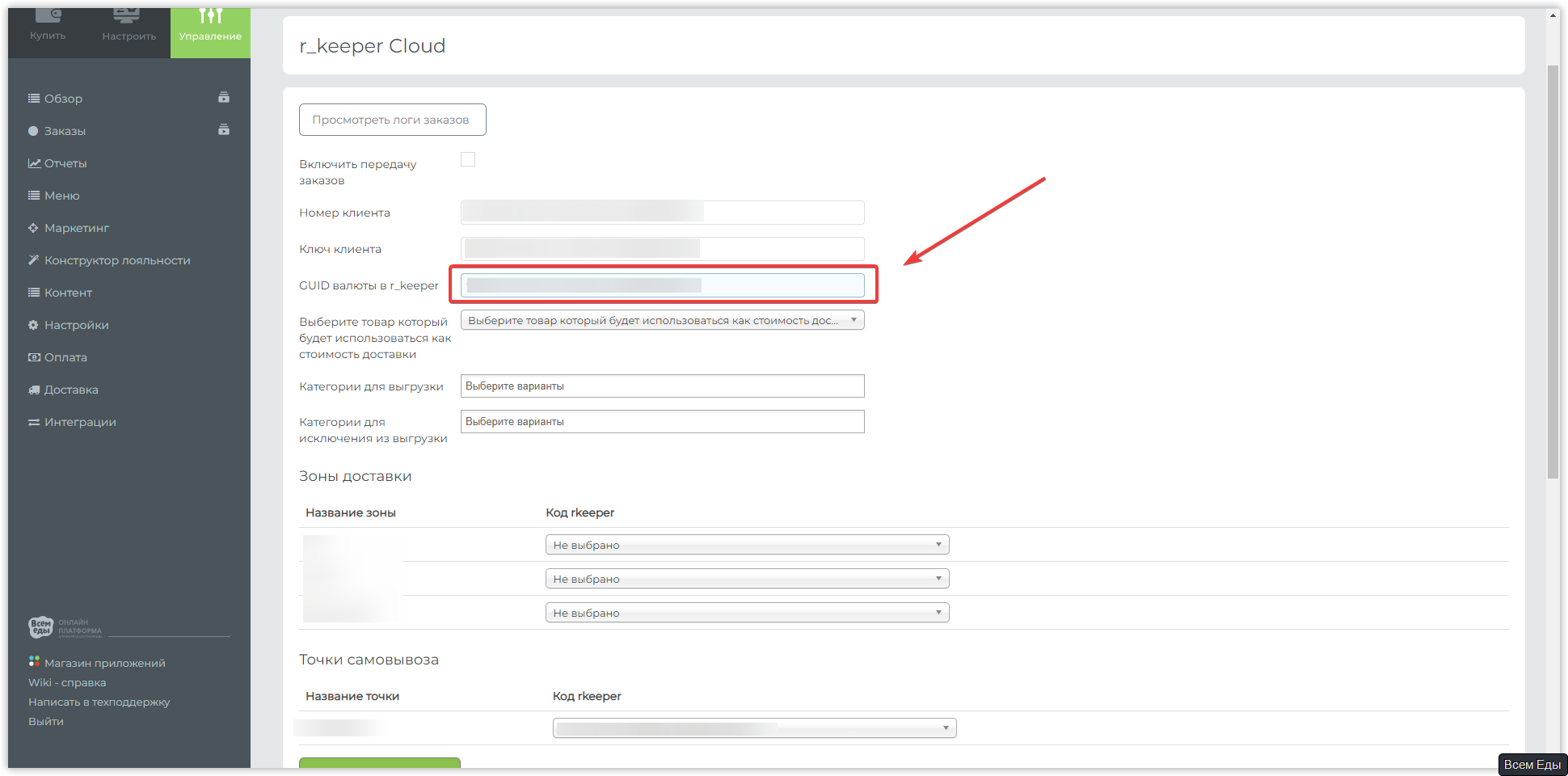1568x776 pixels.
Task: Click Просмотреть логи заказов button
Action: point(393,120)
